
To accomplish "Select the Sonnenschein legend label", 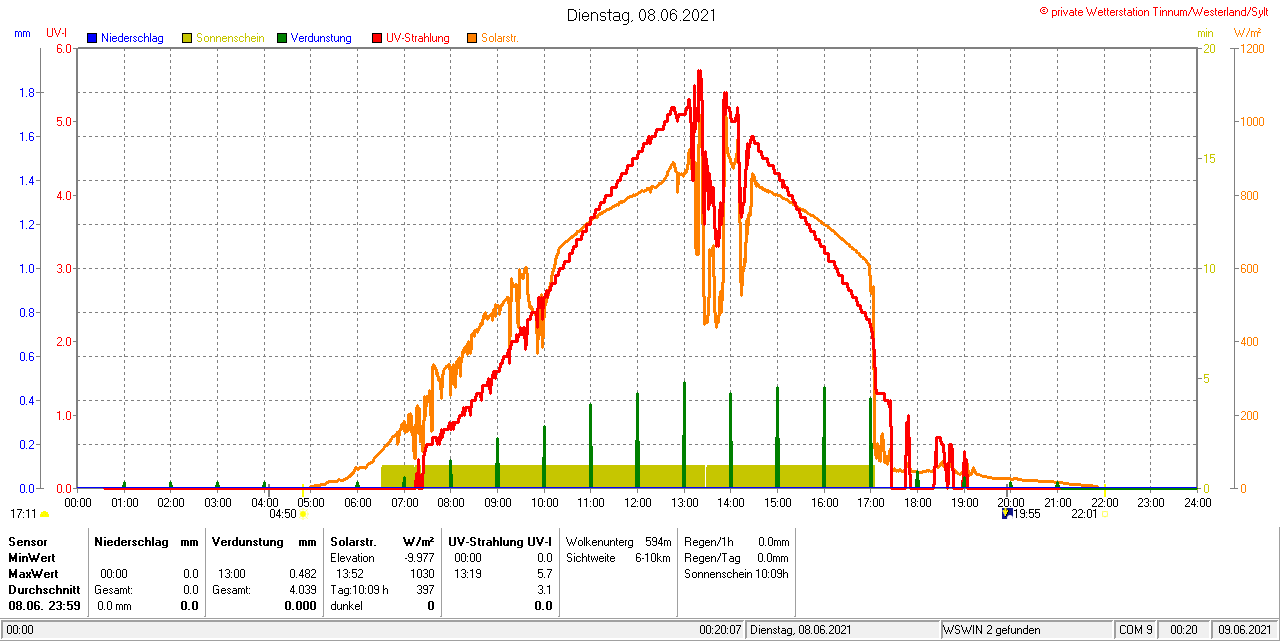I will pos(230,38).
